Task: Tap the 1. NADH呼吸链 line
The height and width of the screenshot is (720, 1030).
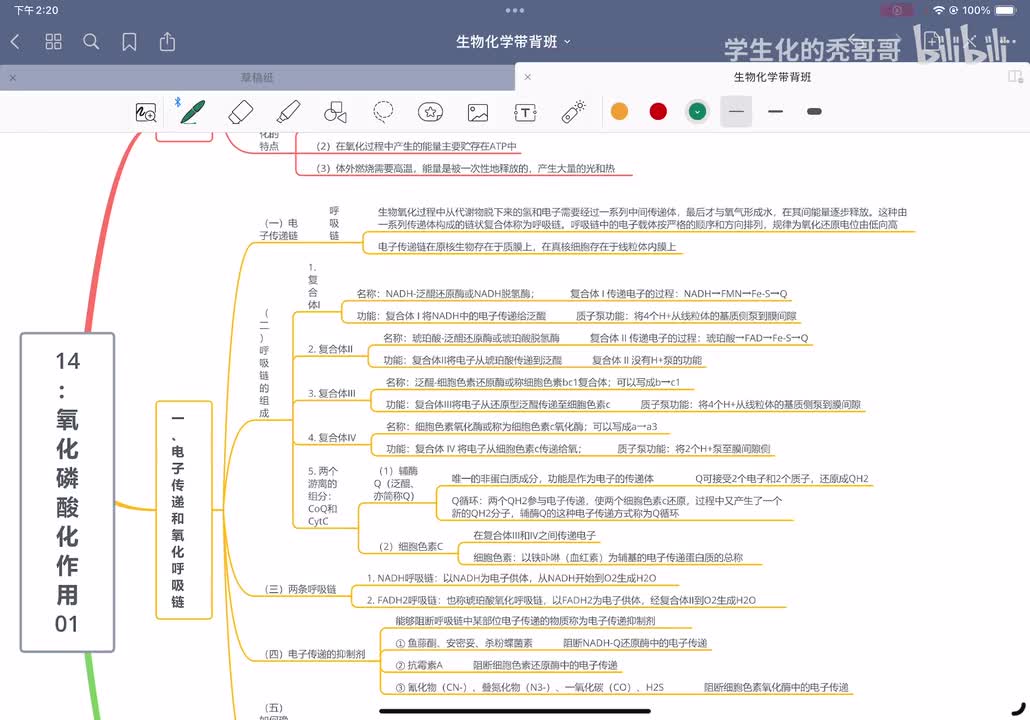Action: [511, 578]
